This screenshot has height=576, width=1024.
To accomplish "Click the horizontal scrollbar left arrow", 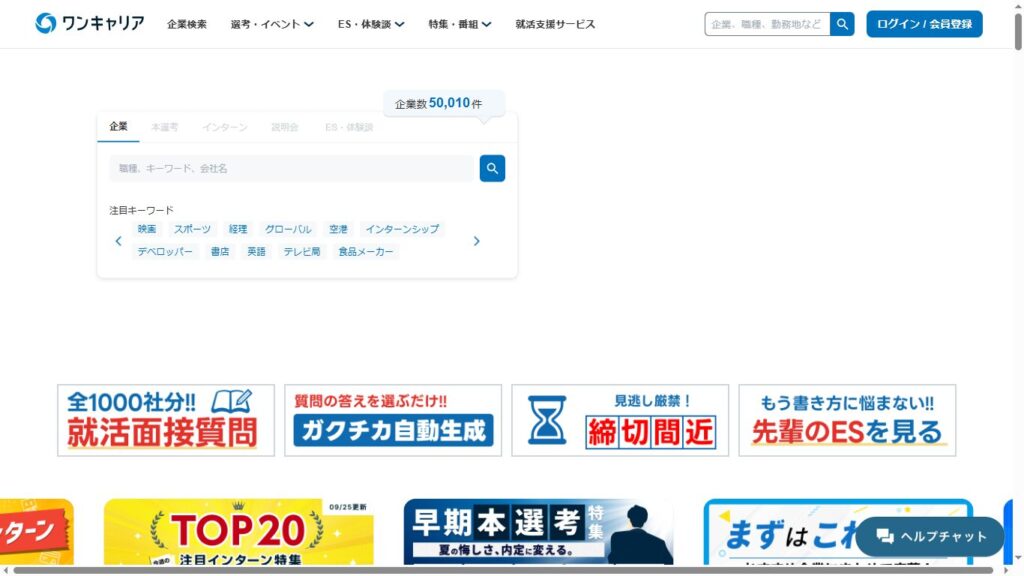I will (x=6, y=570).
